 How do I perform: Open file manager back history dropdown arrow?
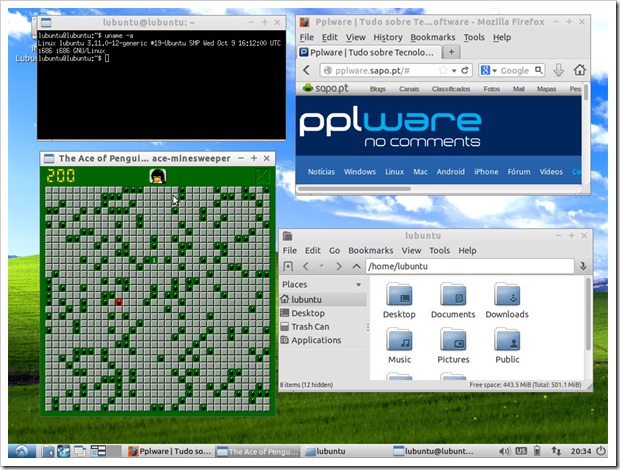tap(322, 266)
